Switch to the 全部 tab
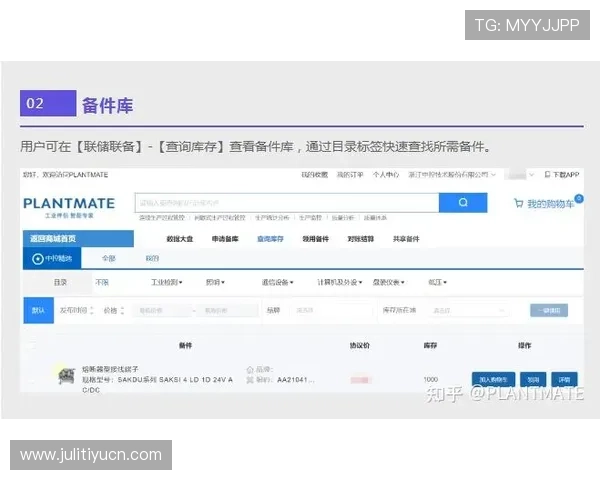Screen dimensions: 600x480 pyautogui.click(x=109, y=258)
